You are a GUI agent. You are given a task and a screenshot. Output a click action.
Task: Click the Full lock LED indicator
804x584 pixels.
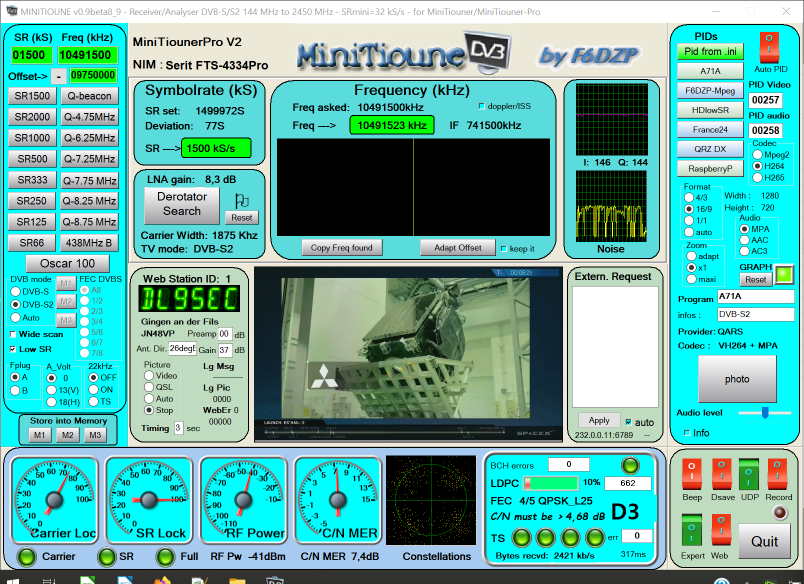pos(166,557)
